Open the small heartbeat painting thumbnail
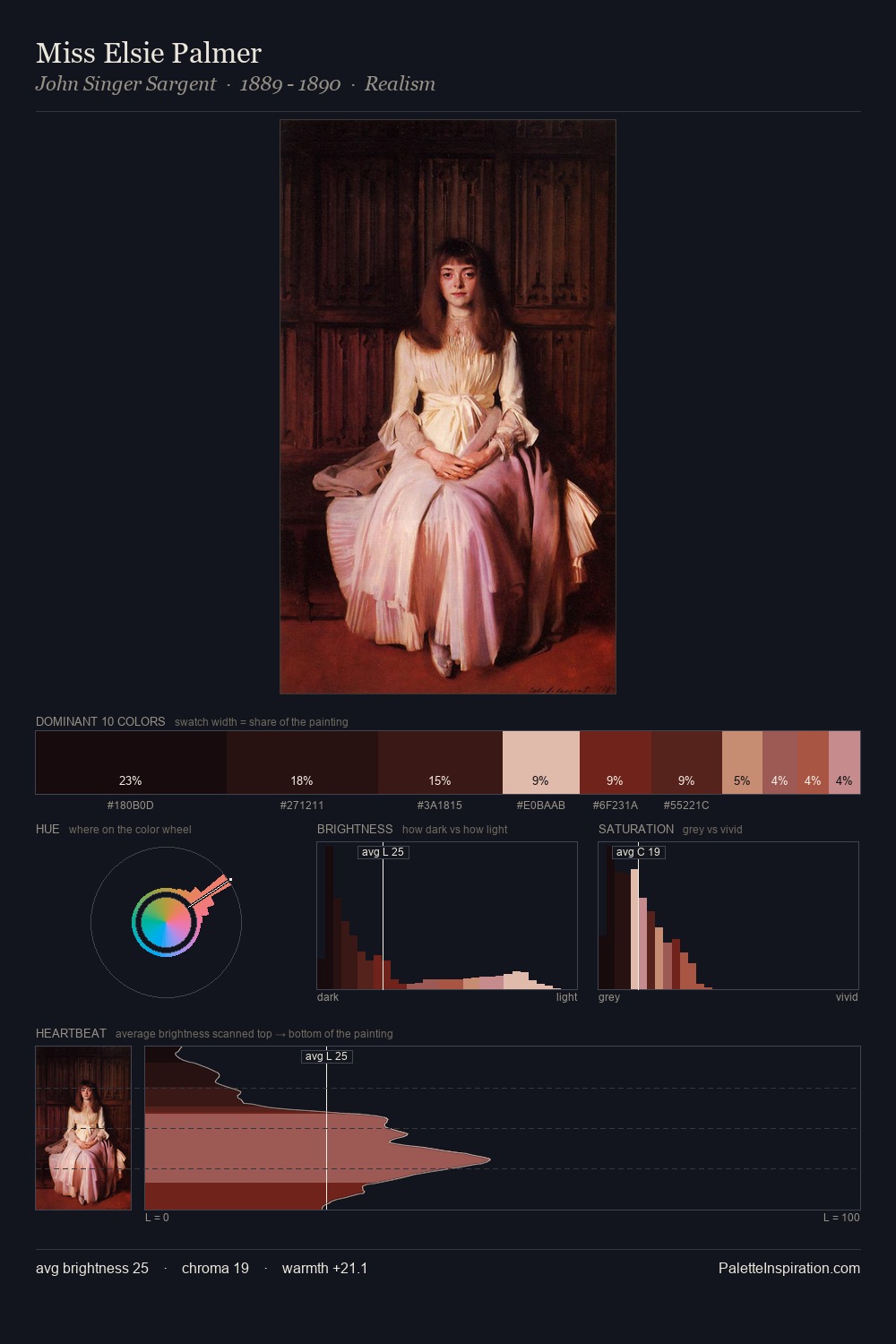The image size is (896, 1344). 83,1128
